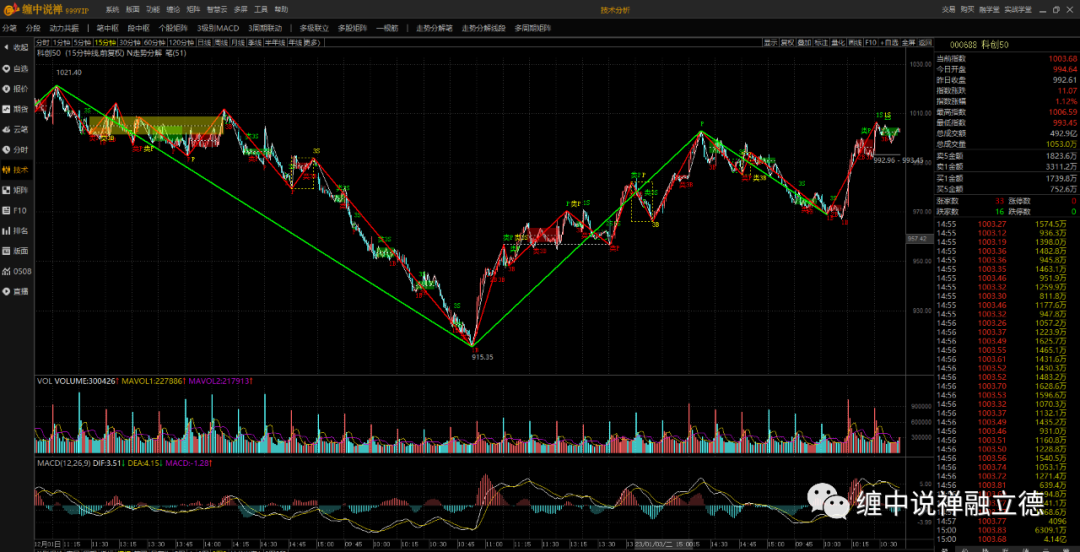Image resolution: width=1080 pixels, height=552 pixels.
Task: Click the 全屏 fullscreen button
Action: [x=908, y=42]
